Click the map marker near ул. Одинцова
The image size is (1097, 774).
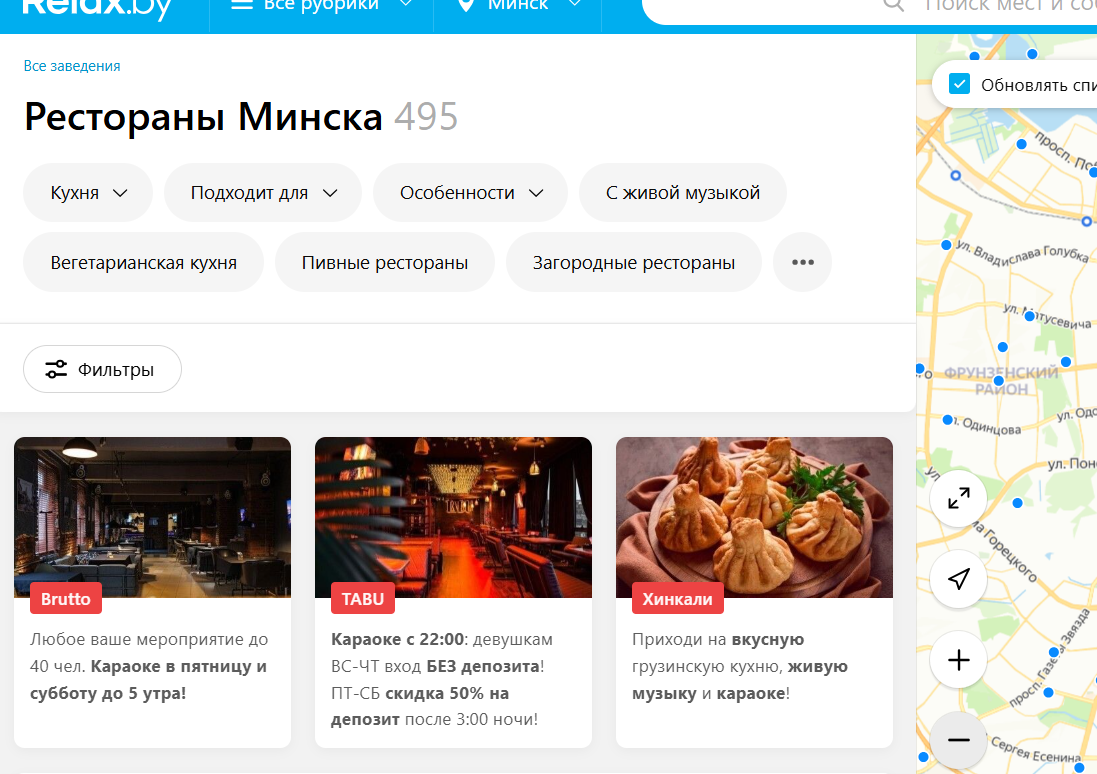[x=947, y=420]
